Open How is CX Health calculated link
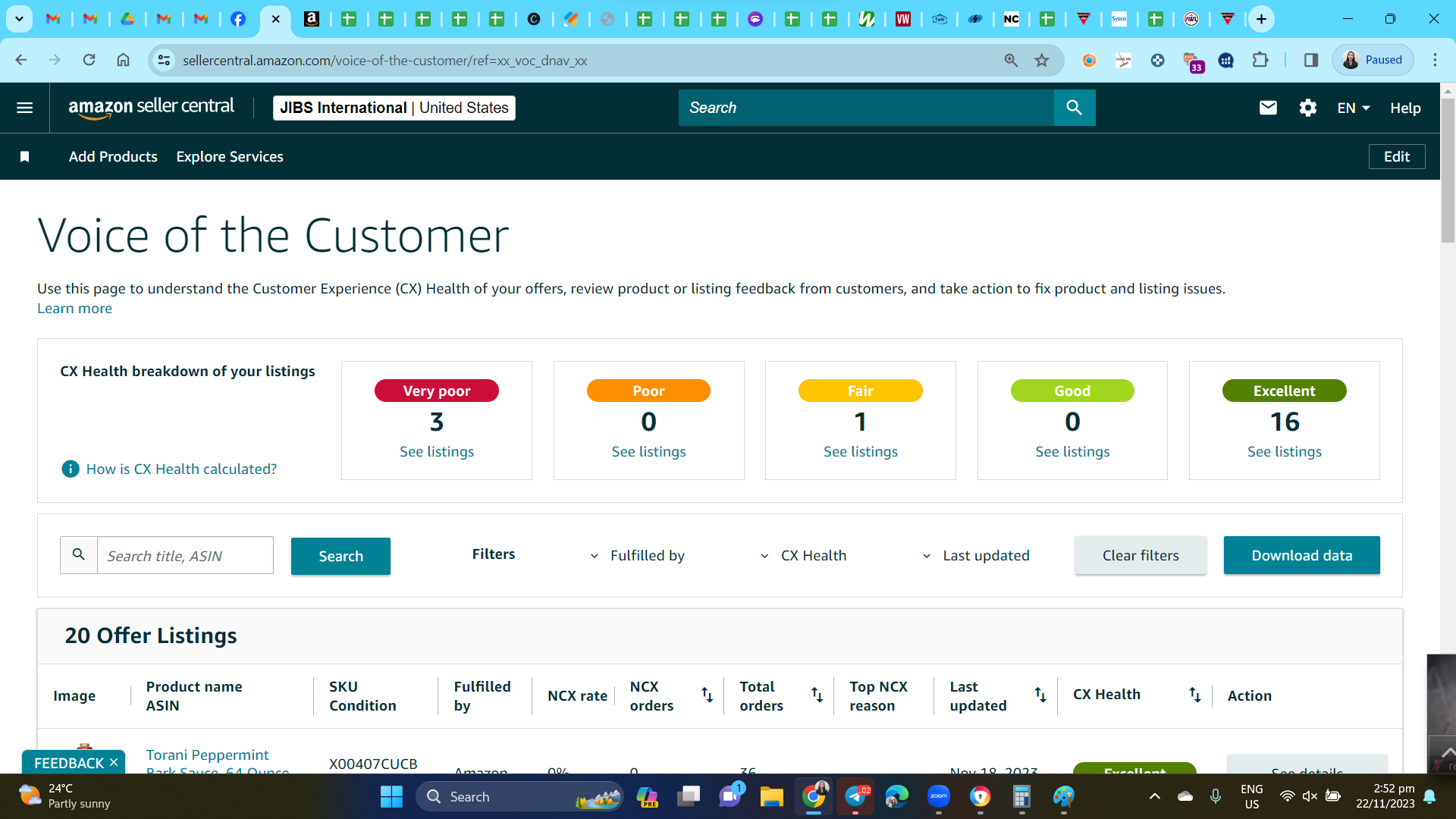 tap(181, 469)
